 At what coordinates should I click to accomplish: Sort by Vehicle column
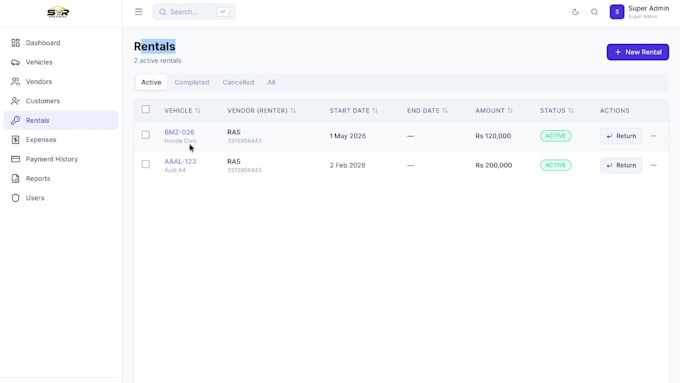point(182,111)
